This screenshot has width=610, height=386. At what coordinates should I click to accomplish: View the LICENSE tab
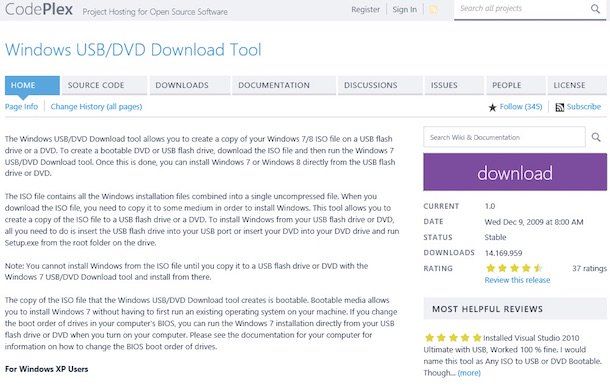click(577, 85)
